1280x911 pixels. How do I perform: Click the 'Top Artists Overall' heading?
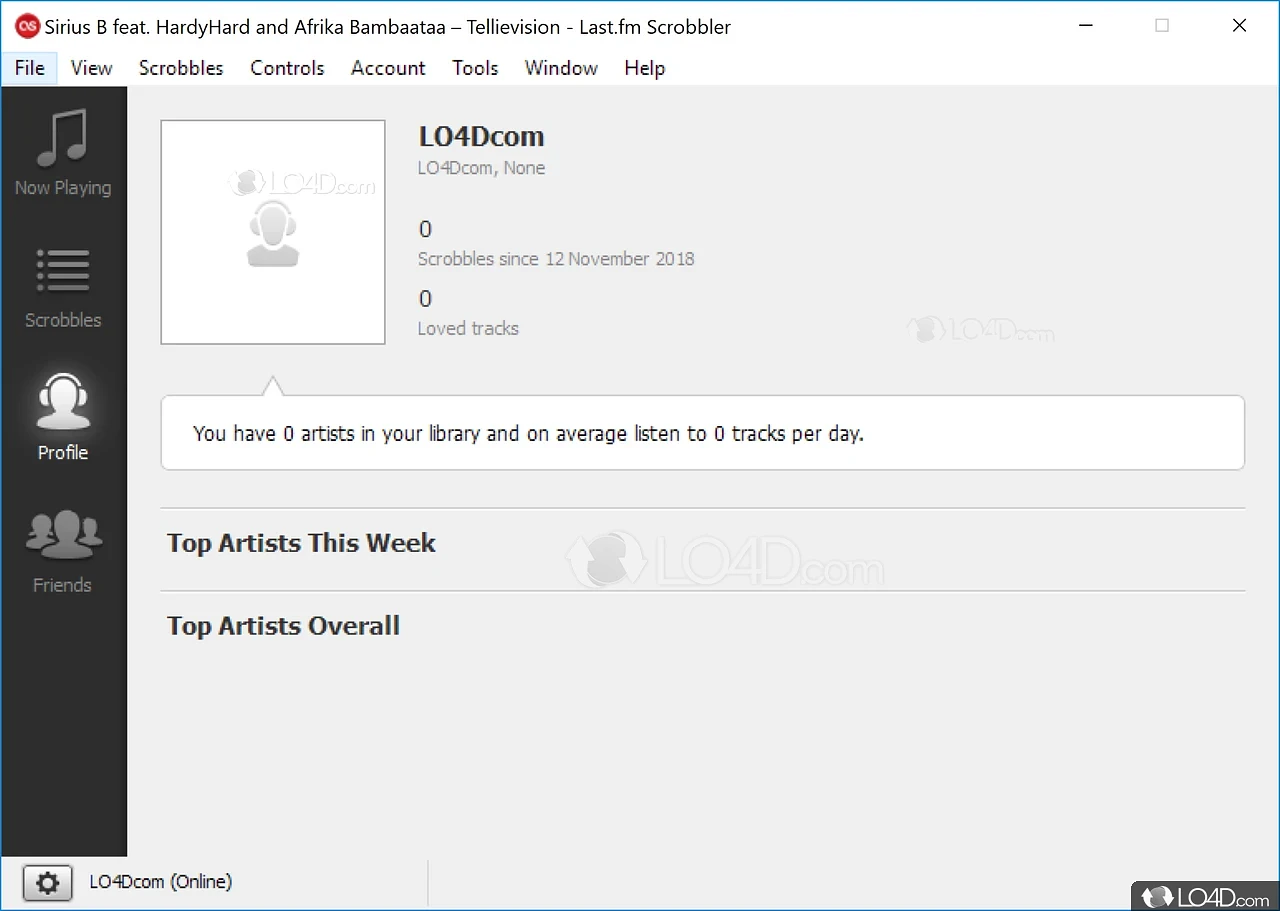[283, 626]
